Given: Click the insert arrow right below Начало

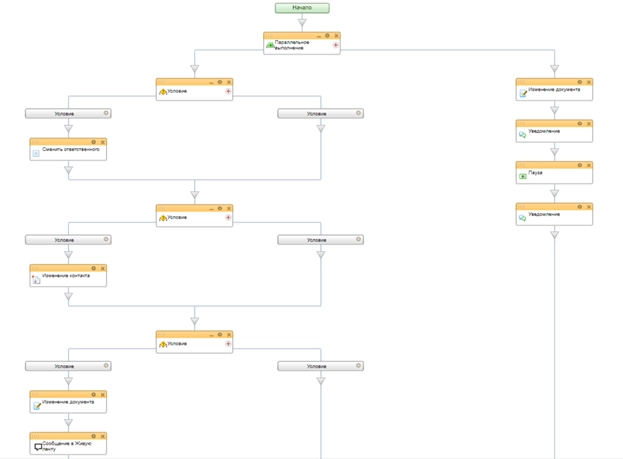Looking at the screenshot, I should 302,21.
